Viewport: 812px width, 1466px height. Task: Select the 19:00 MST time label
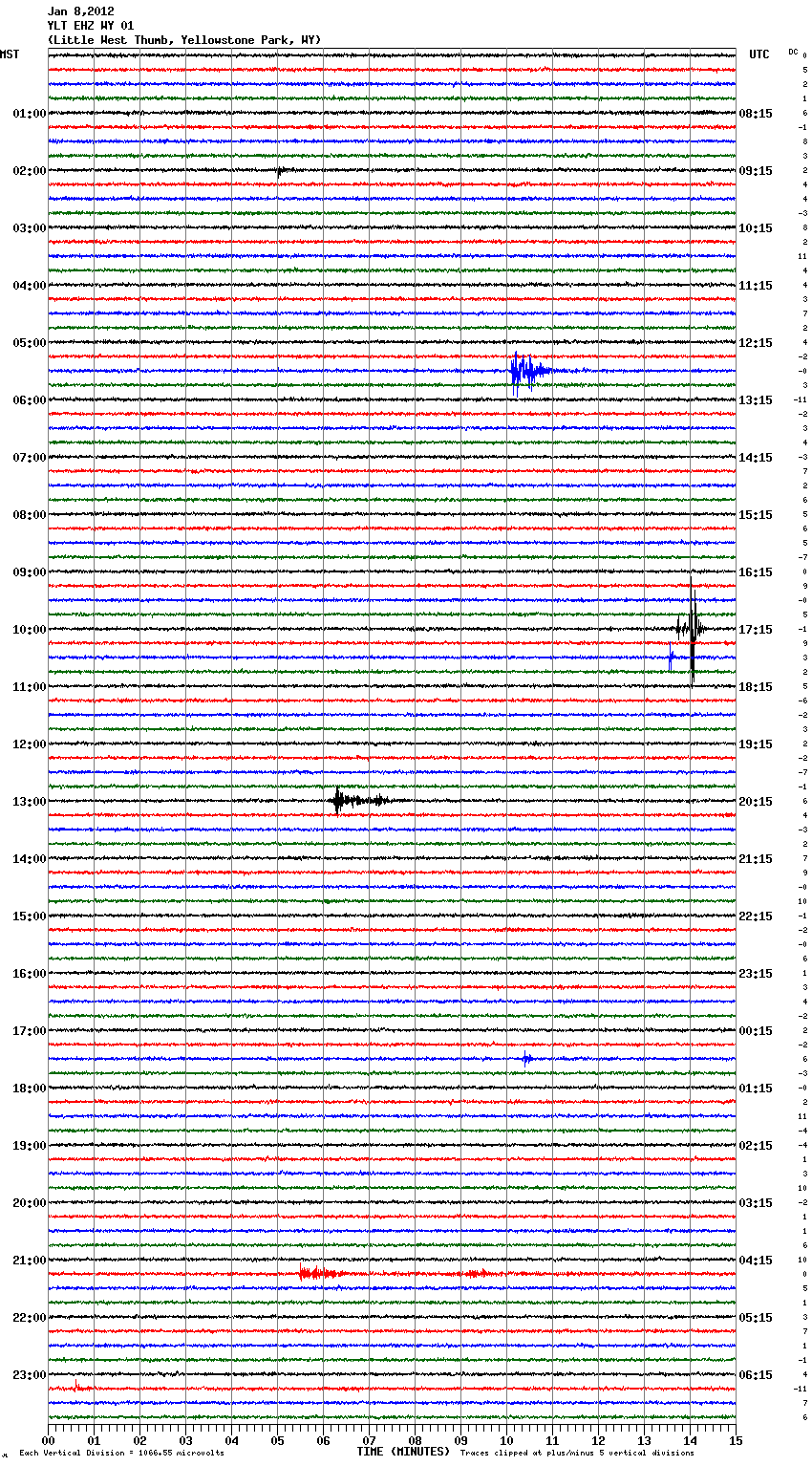pos(30,1146)
